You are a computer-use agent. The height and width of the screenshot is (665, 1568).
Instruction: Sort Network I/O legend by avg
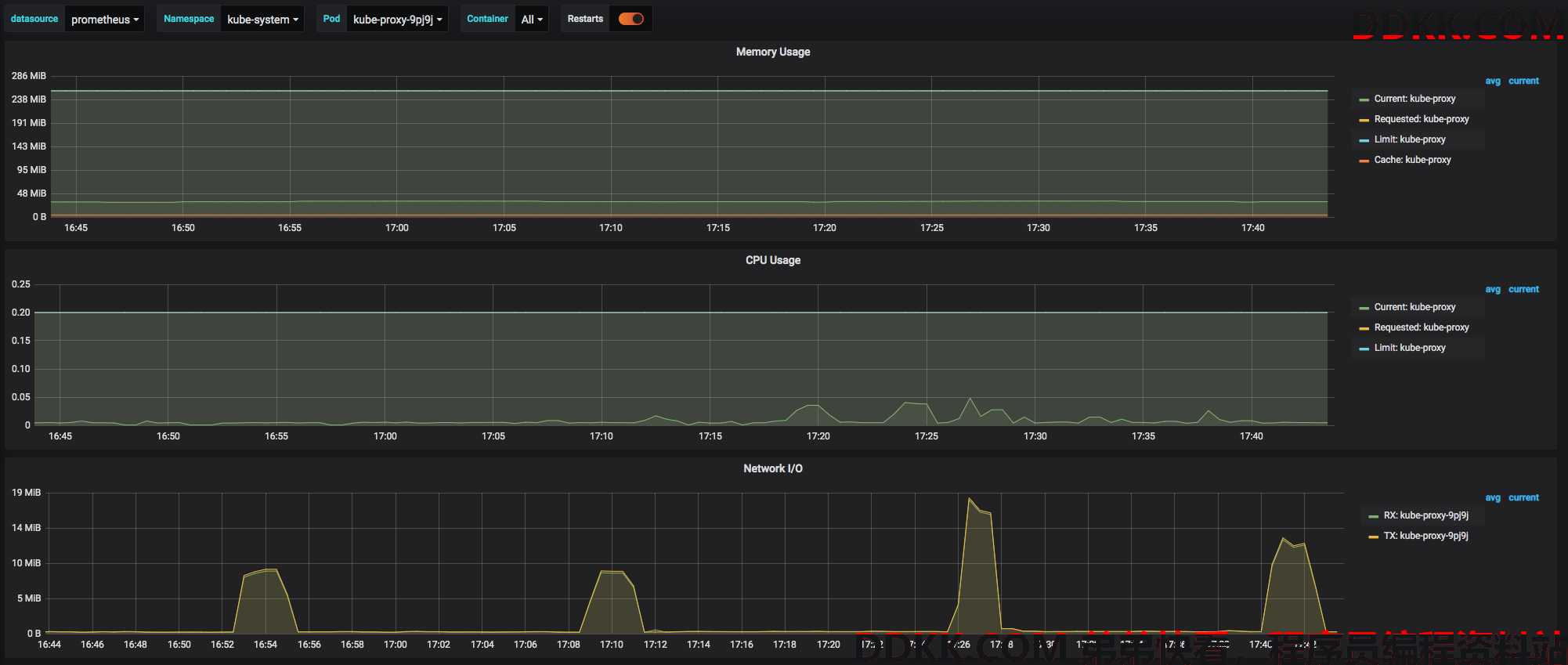[1493, 497]
